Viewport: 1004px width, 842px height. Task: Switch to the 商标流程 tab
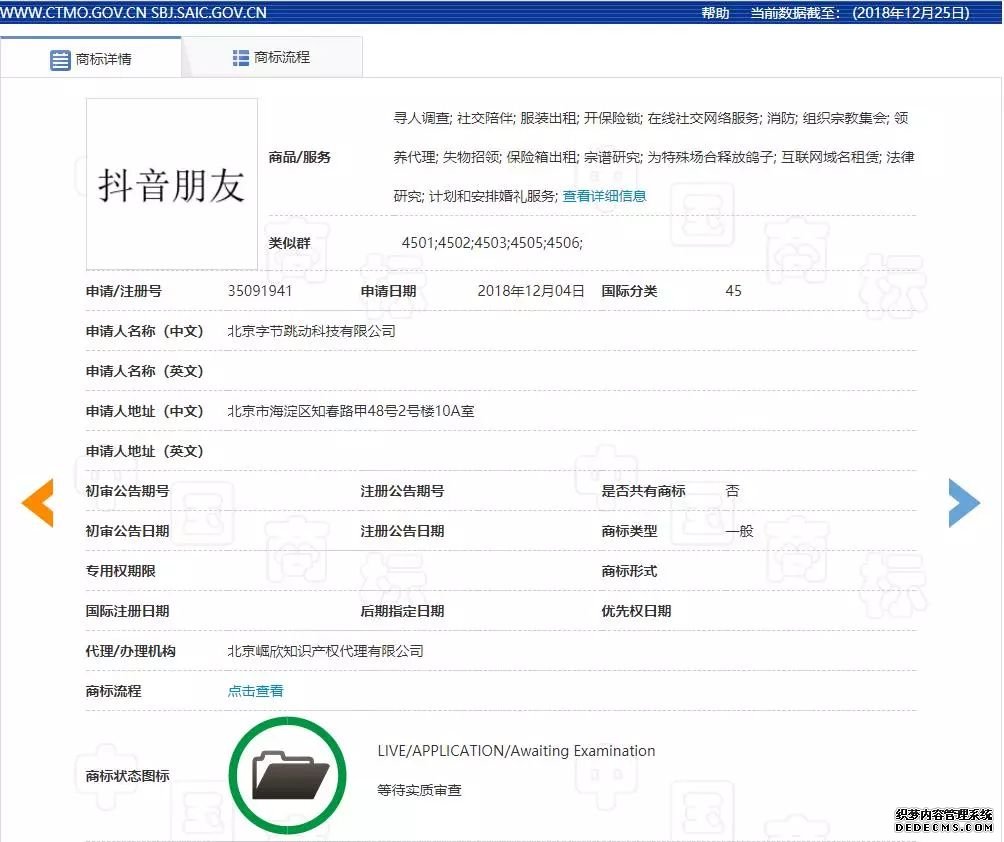[x=272, y=58]
